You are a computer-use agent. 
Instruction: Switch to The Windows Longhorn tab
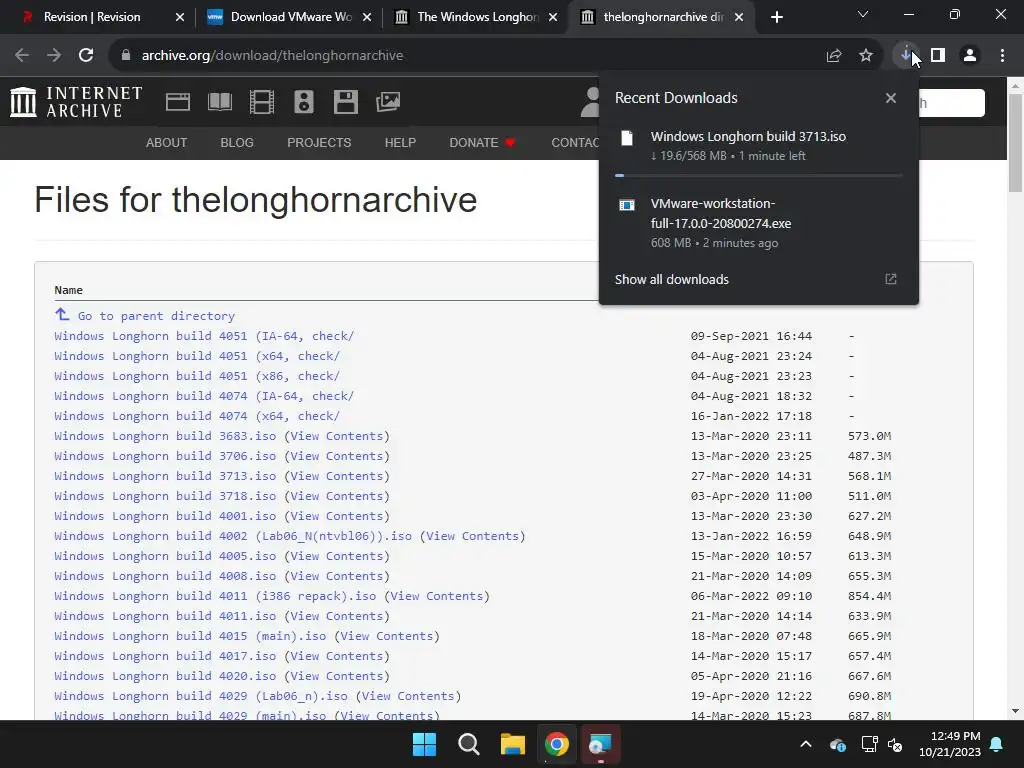tap(477, 17)
